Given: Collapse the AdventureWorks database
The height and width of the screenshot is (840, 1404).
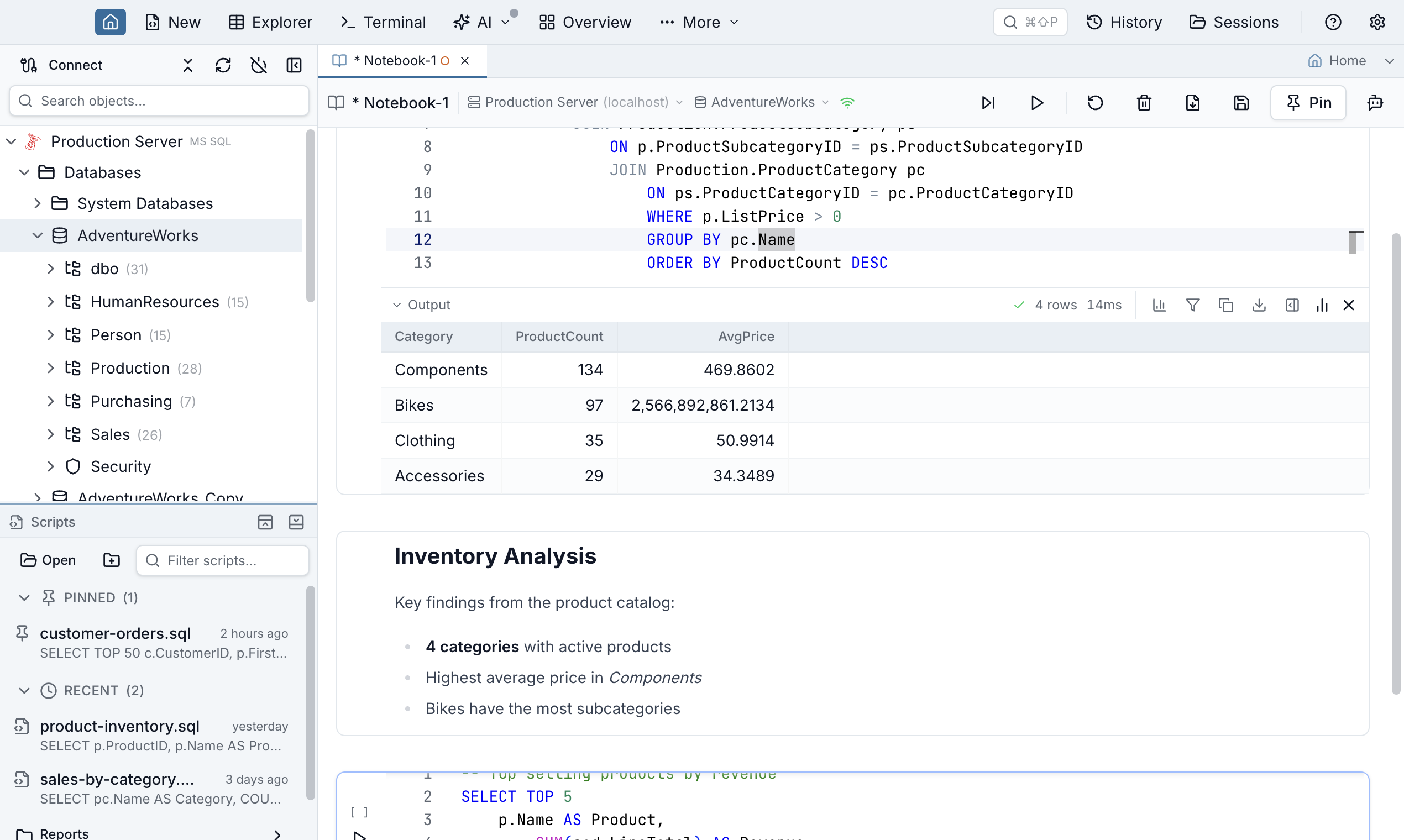Looking at the screenshot, I should click(38, 235).
